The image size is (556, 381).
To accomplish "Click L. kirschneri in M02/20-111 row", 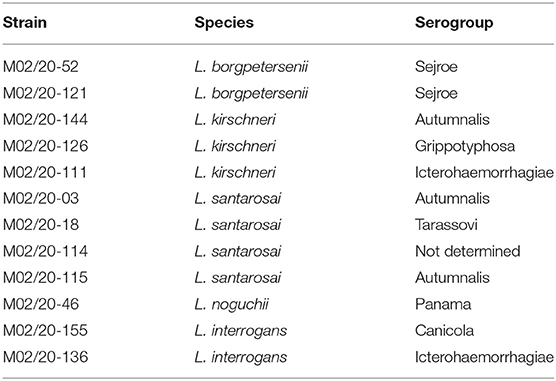I will click(235, 172).
